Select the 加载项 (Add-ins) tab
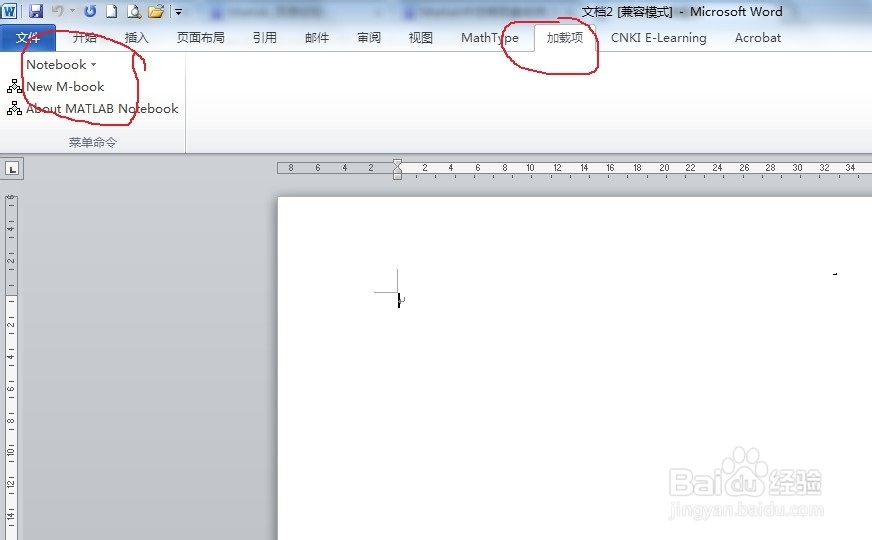This screenshot has height=540, width=872. [x=564, y=38]
